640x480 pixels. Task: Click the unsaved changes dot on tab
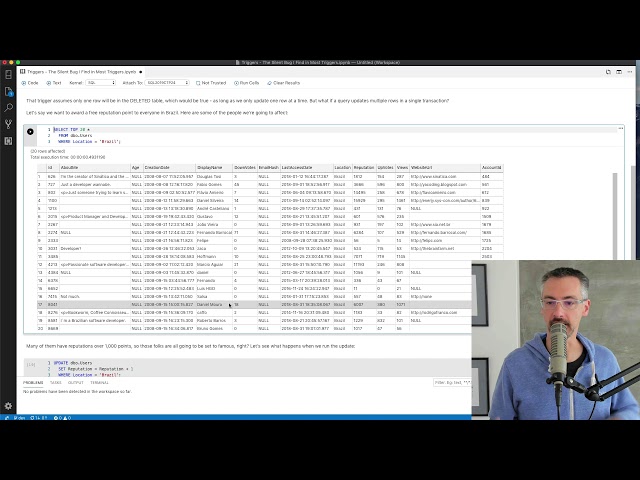tap(141, 72)
